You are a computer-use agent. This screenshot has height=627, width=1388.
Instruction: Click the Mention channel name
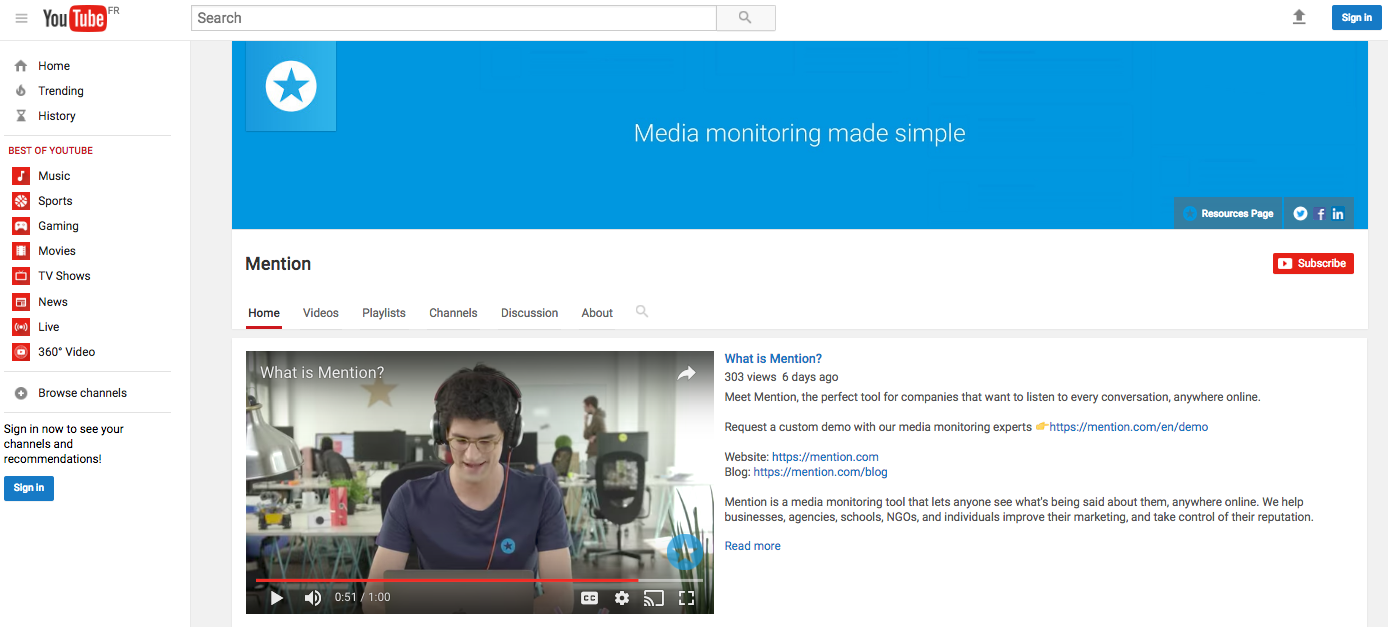pyautogui.click(x=278, y=264)
